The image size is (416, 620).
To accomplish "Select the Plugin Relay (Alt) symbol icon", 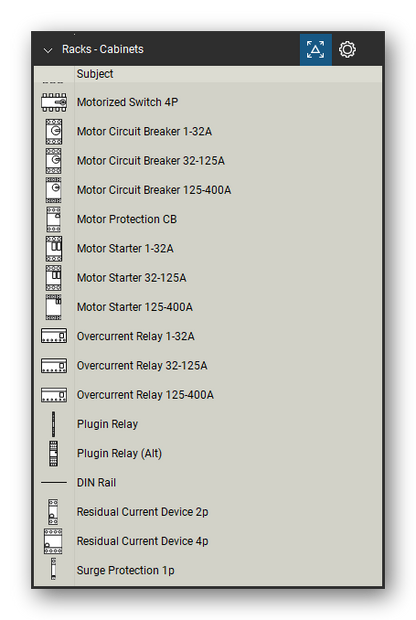I will (x=54, y=454).
